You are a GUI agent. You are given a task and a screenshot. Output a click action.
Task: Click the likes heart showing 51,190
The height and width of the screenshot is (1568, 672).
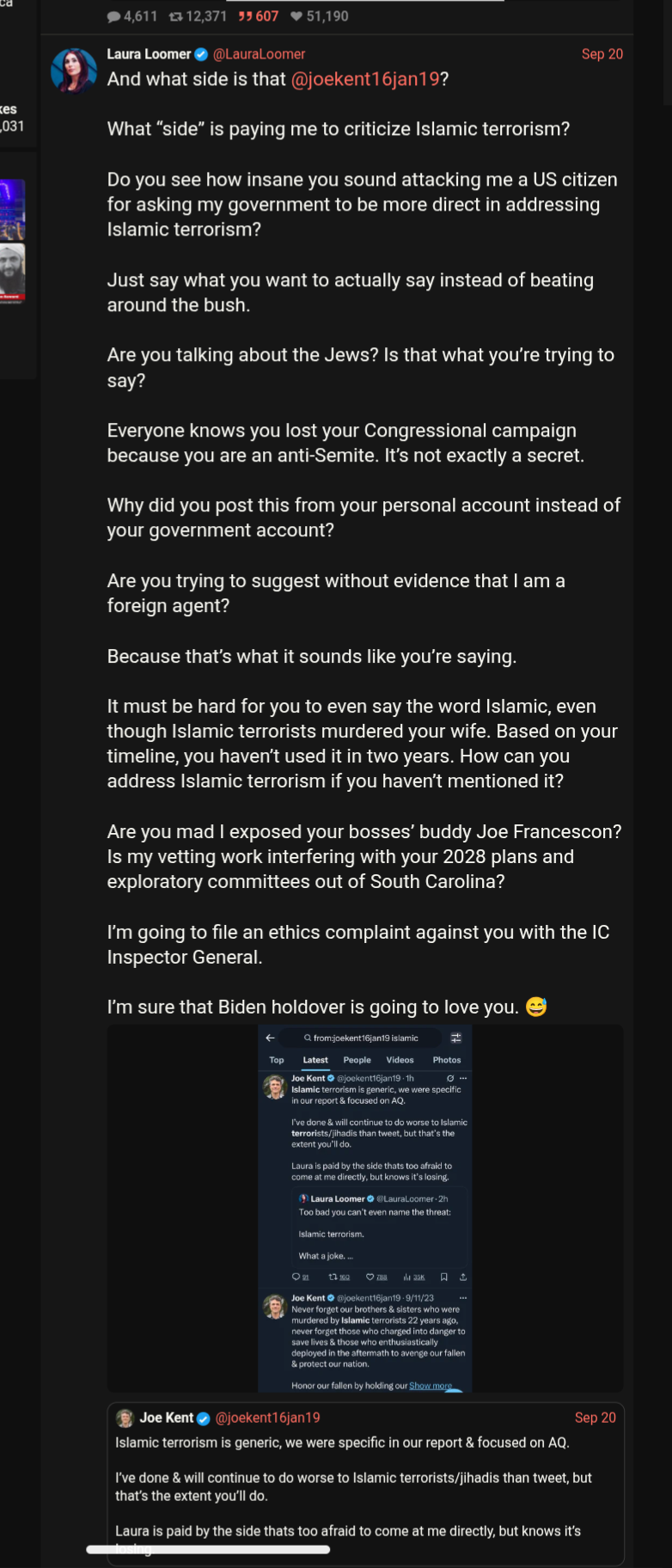pos(296,16)
